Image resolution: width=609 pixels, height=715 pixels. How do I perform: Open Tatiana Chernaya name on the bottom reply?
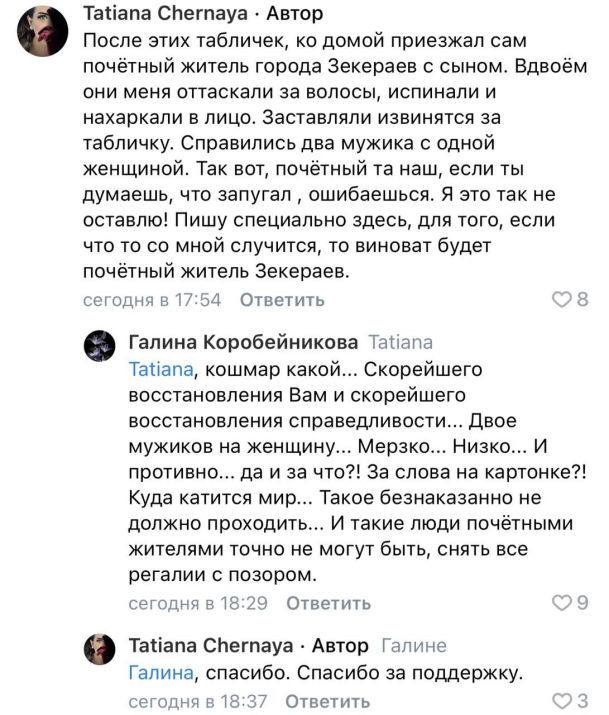point(211,646)
